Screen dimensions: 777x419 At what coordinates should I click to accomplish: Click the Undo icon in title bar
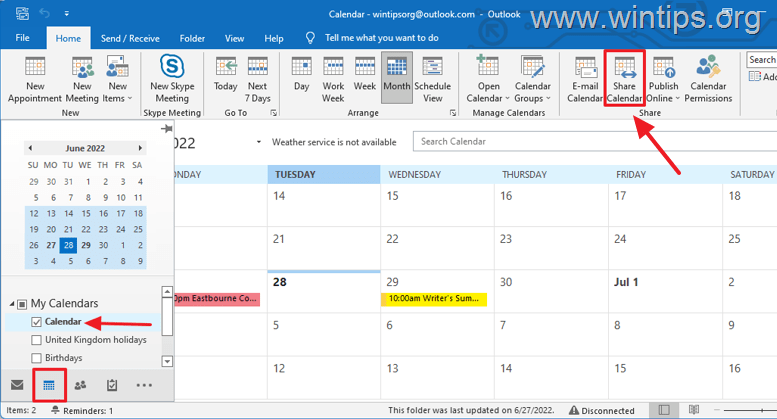(x=45, y=13)
